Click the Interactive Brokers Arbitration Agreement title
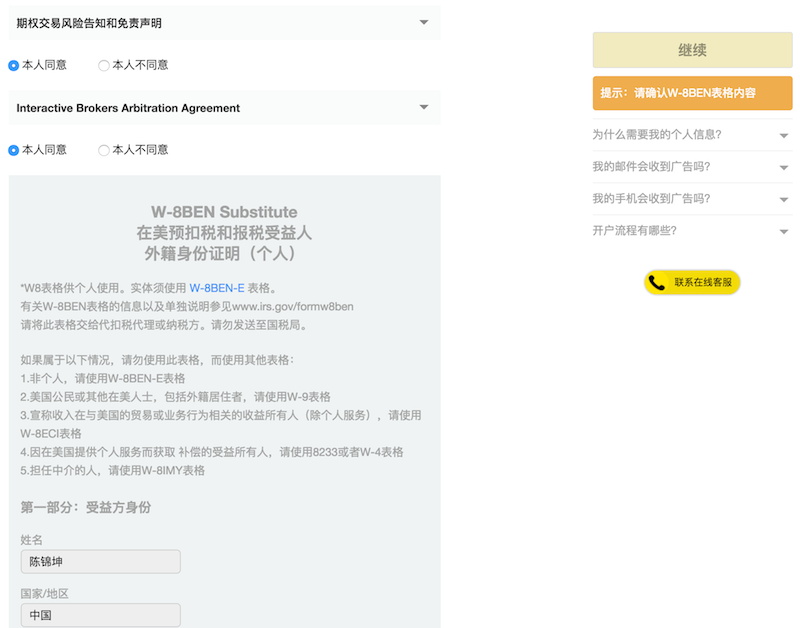The width and height of the screenshot is (800, 628). (x=128, y=108)
